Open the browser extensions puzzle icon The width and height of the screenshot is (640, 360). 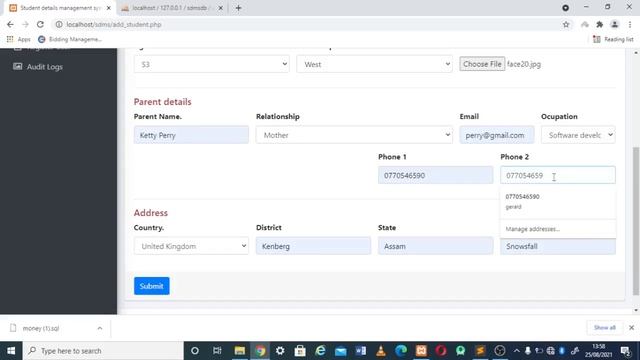pyautogui.click(x=600, y=24)
